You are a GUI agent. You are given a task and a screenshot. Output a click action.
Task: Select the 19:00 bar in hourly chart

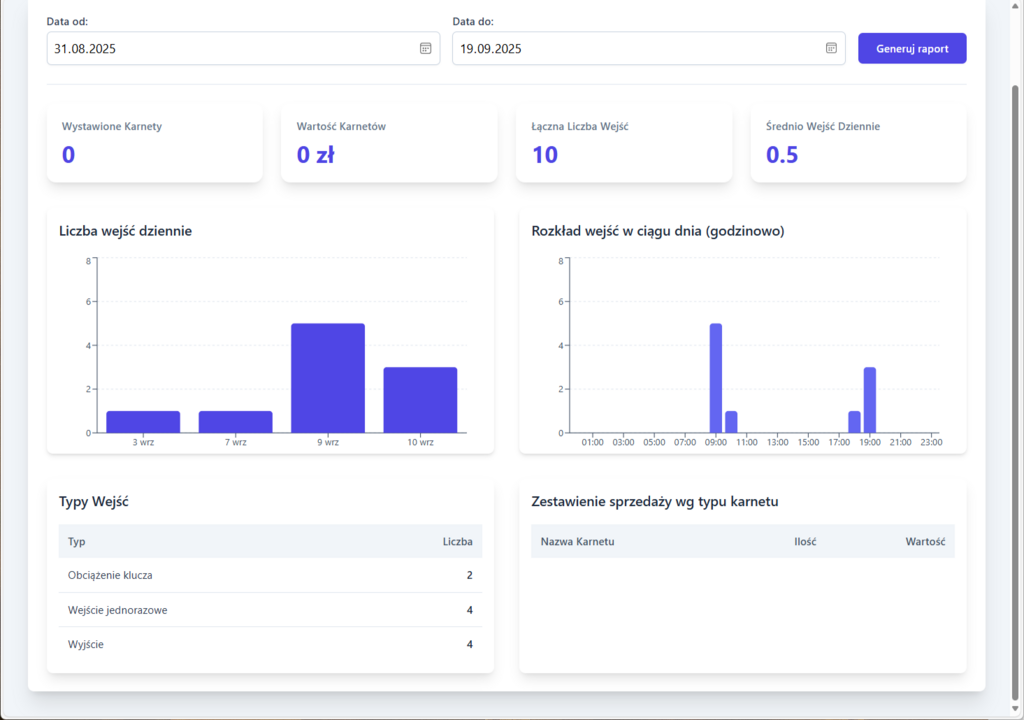(870, 400)
